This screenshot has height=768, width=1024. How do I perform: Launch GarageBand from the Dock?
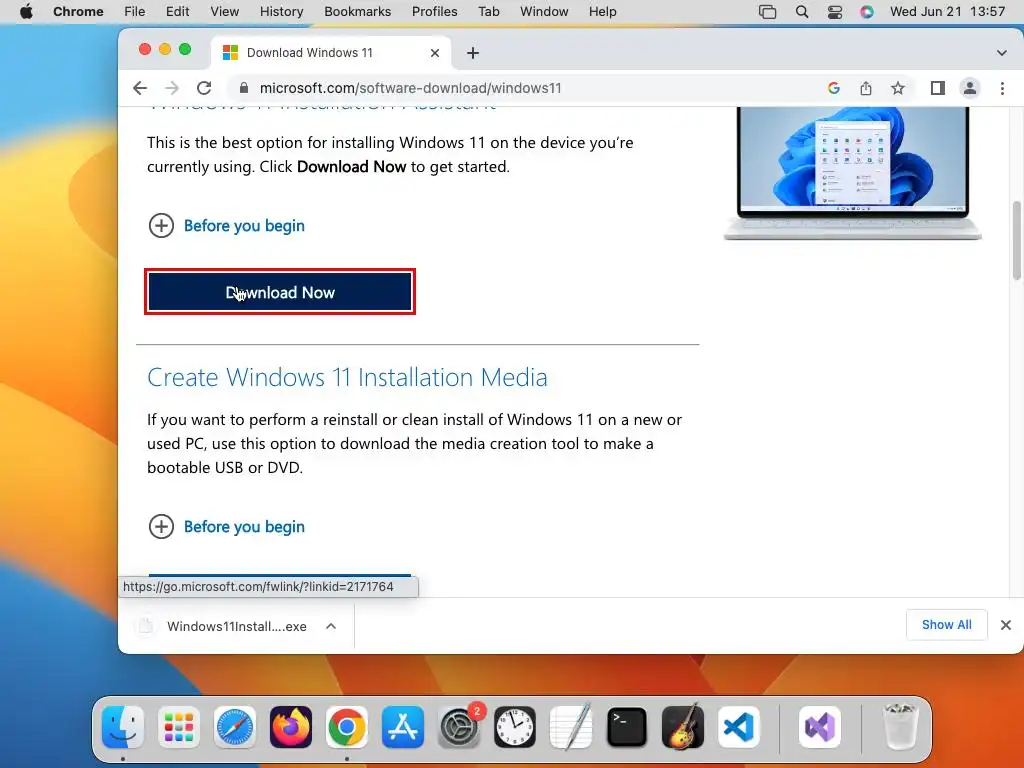coord(683,727)
